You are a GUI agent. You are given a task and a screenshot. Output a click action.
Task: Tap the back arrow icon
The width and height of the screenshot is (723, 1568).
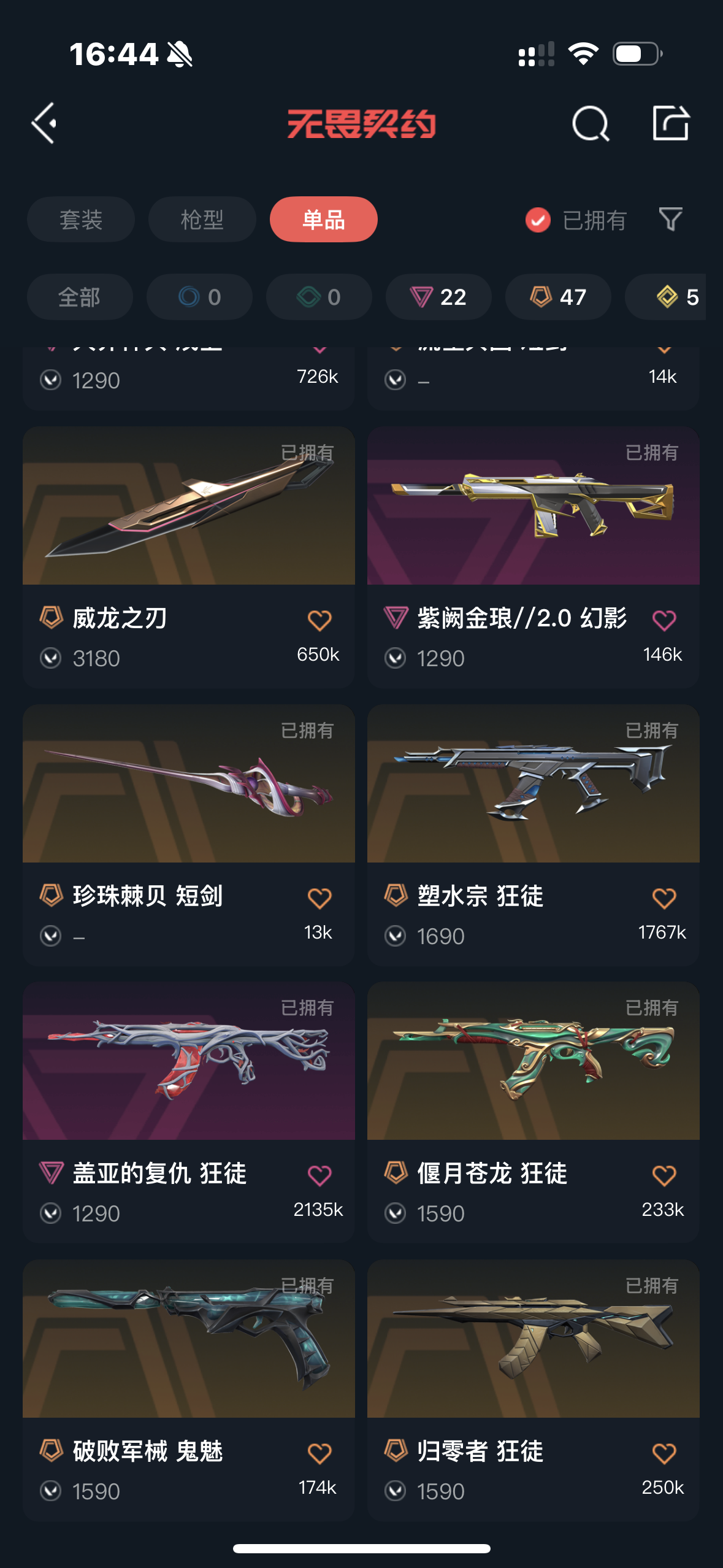point(44,123)
